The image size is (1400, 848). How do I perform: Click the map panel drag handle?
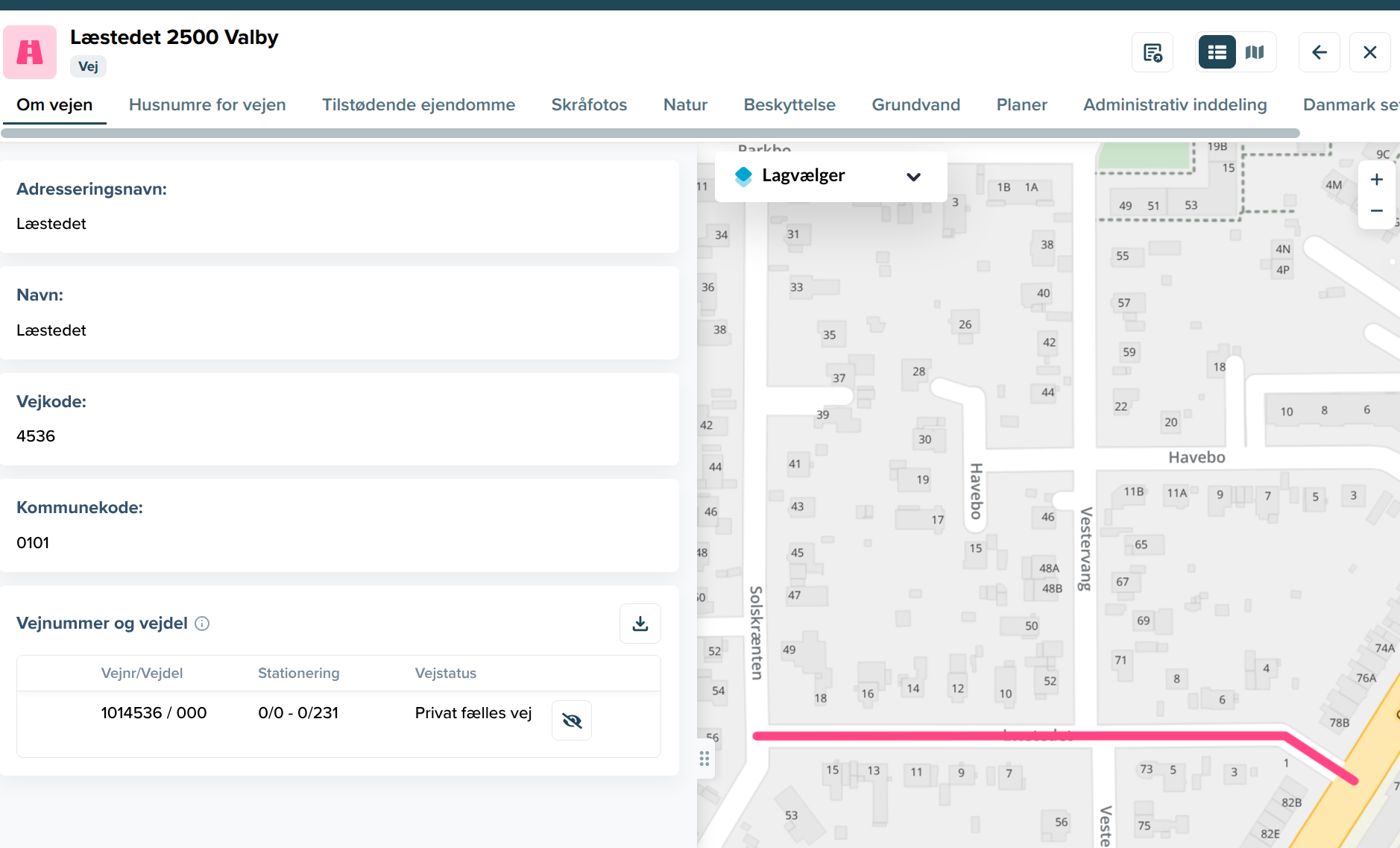[704, 759]
